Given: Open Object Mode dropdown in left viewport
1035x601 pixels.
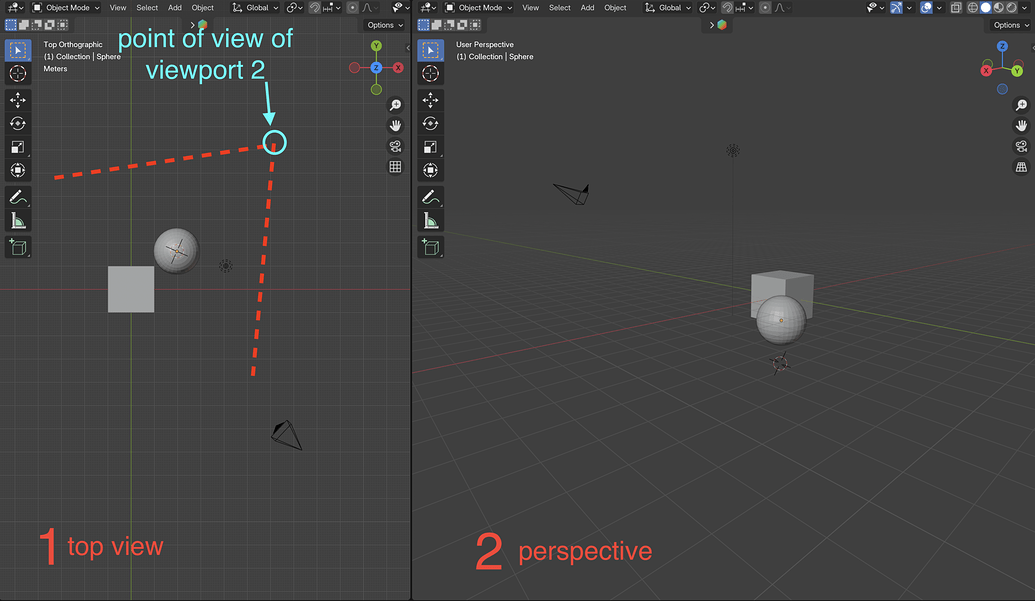Looking at the screenshot, I should pos(66,8).
